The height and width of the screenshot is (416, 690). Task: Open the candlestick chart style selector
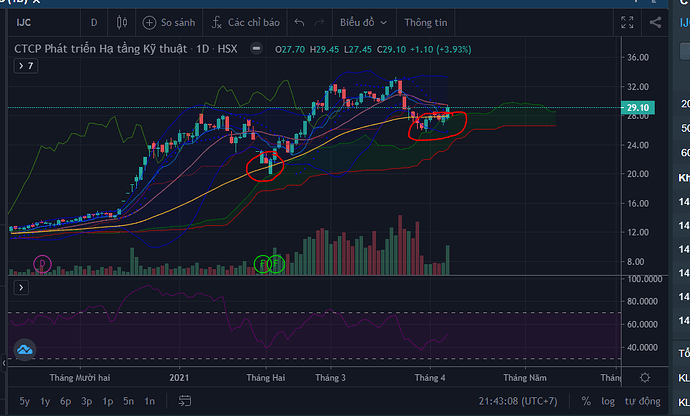pos(122,22)
